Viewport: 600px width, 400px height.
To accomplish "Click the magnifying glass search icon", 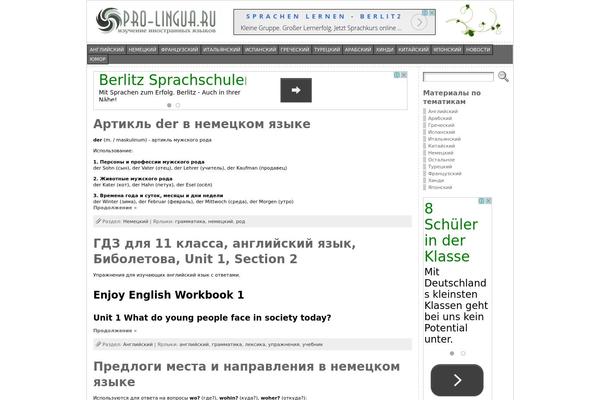I will point(503,77).
